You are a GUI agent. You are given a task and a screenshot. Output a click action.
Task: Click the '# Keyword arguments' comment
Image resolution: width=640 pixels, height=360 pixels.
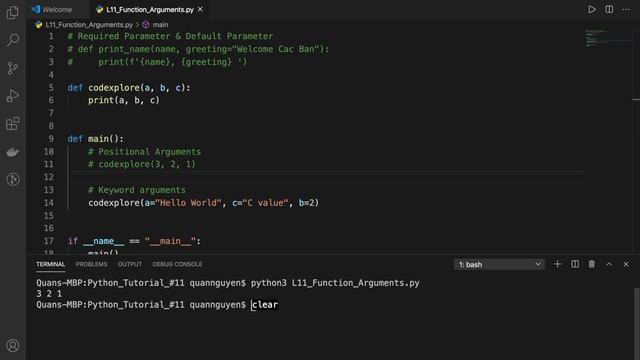pos(137,190)
